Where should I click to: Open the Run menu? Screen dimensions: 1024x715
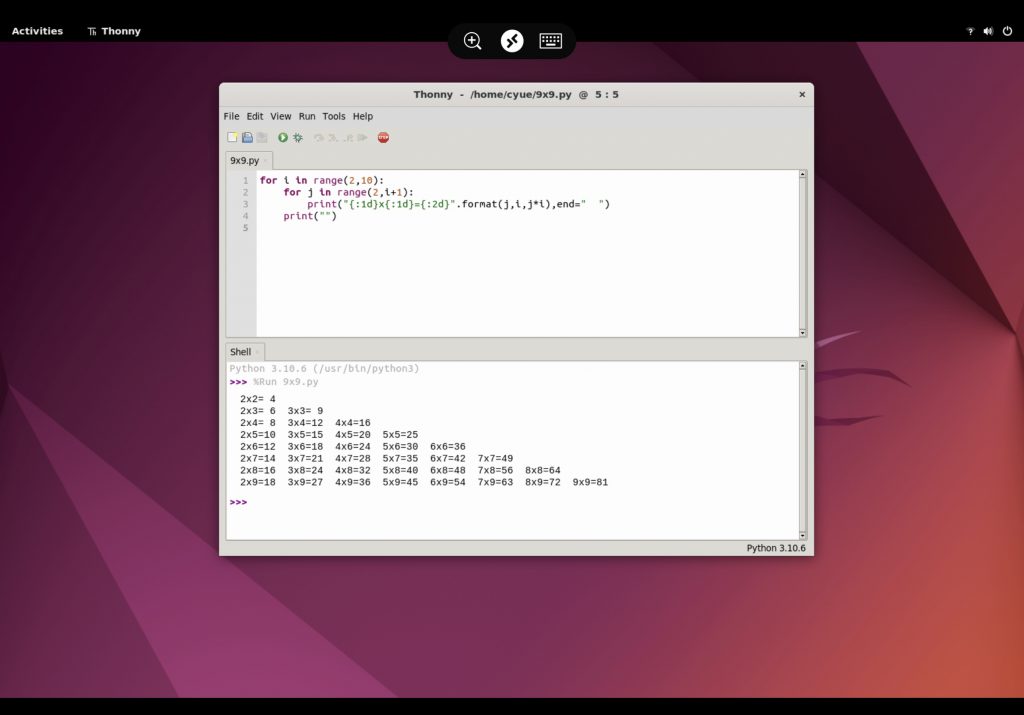tap(307, 116)
